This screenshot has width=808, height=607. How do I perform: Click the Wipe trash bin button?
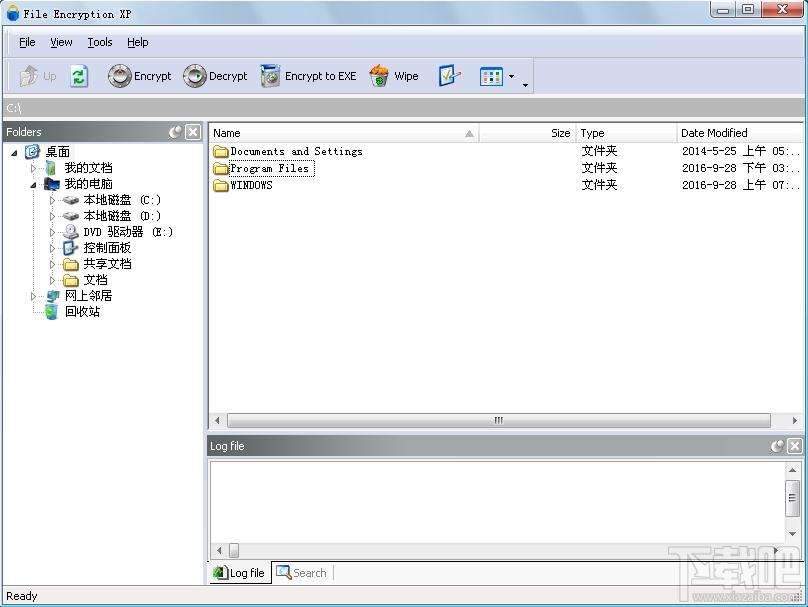[x=394, y=76]
